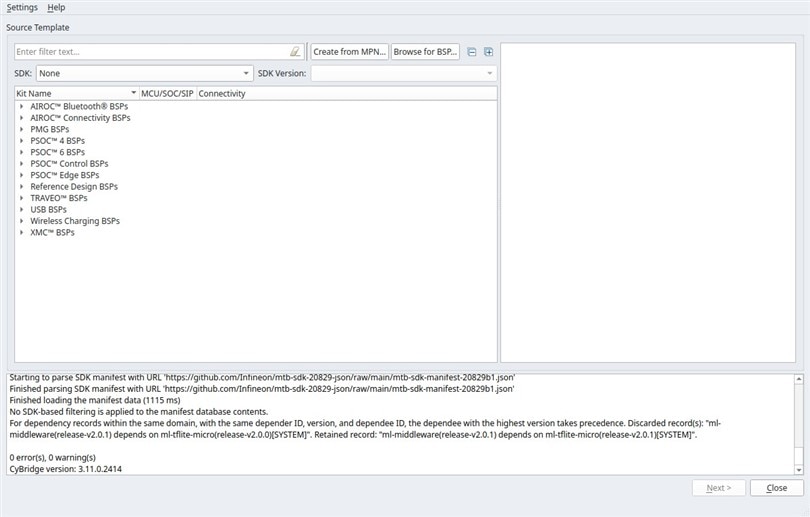The image size is (810, 517).
Task: Click the expand all tree icon
Action: coord(488,52)
